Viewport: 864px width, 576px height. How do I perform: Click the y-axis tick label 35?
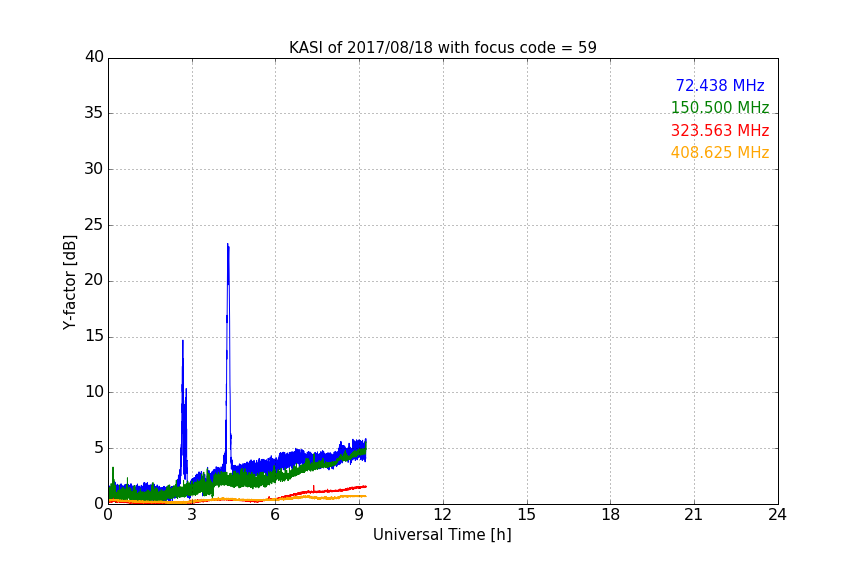pos(94,113)
